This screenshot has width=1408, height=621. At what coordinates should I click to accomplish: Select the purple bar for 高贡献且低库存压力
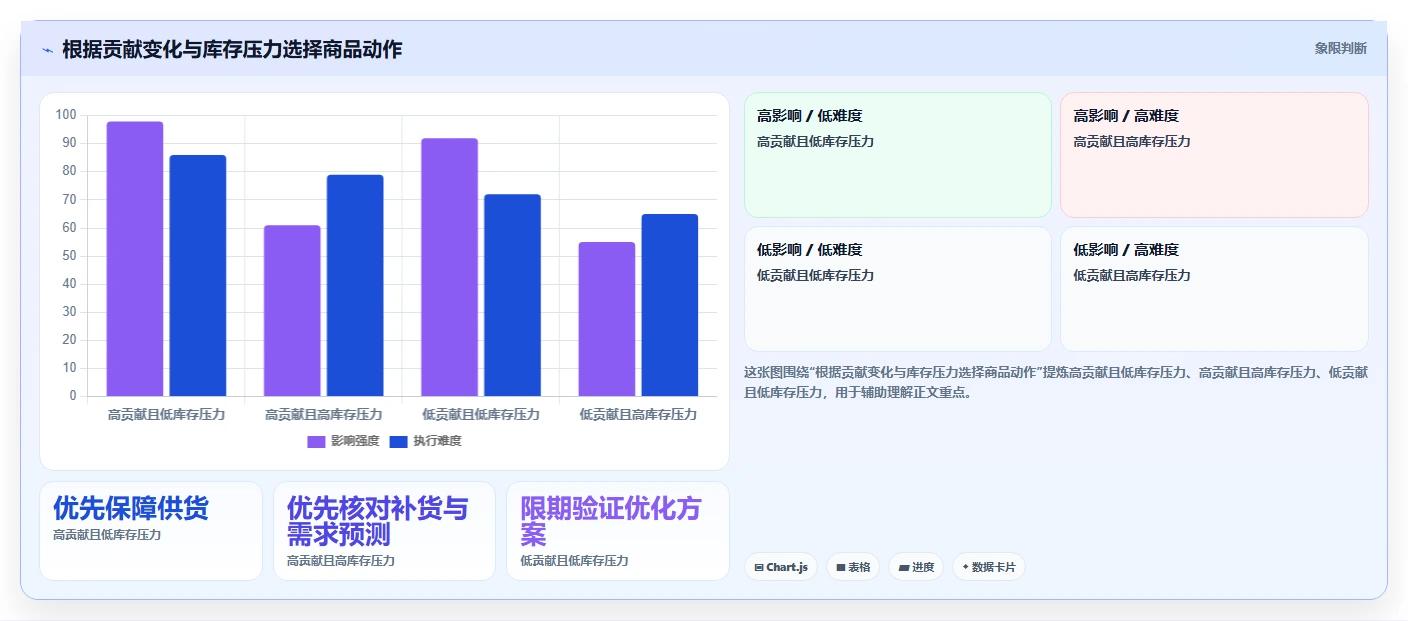tap(135, 259)
